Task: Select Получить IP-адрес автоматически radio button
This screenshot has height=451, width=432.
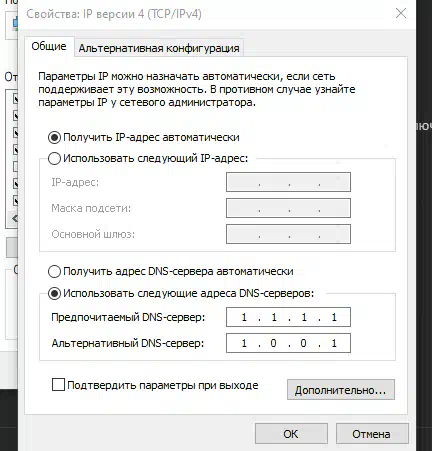Action: tap(54, 137)
